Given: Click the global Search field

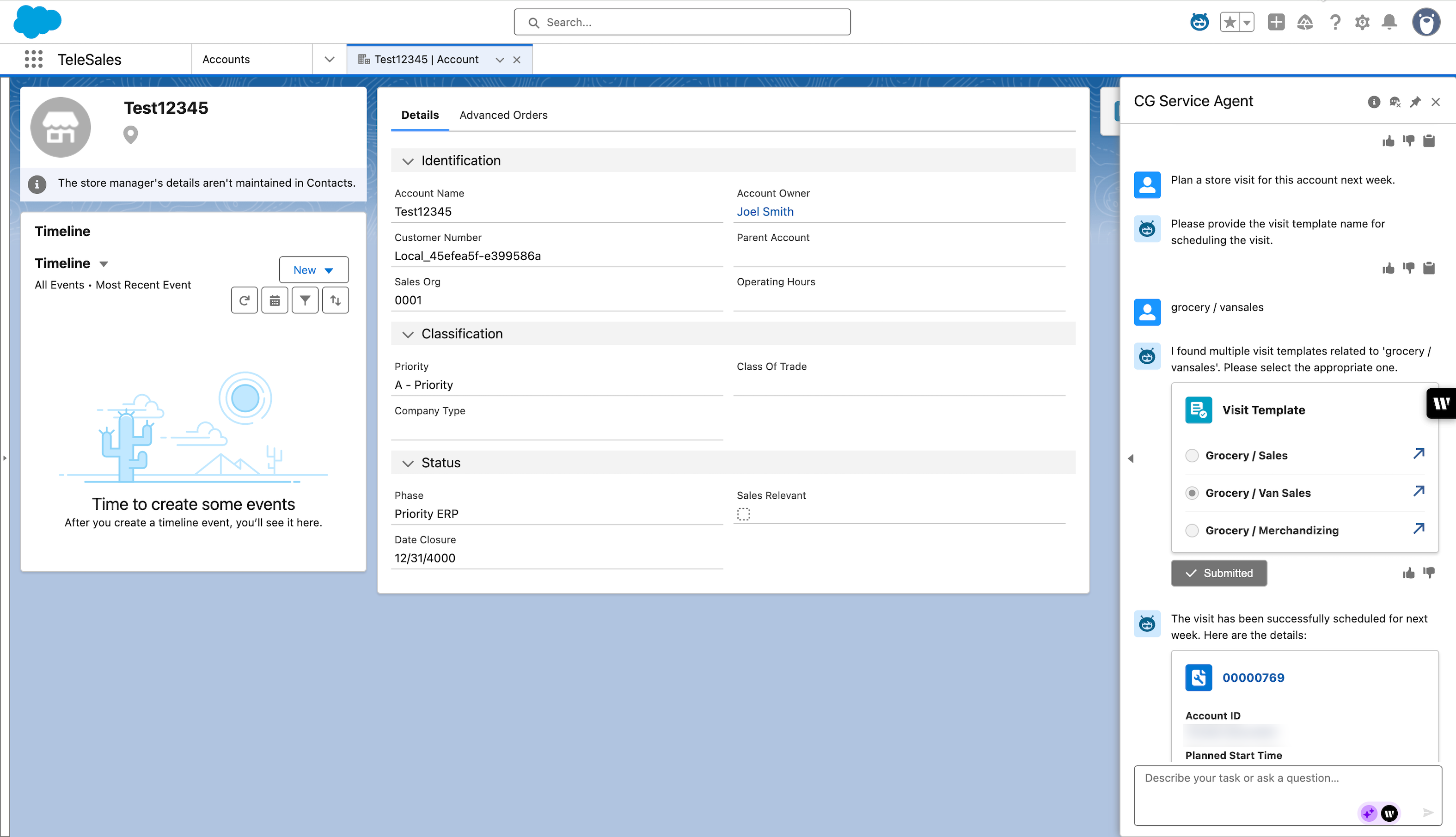Looking at the screenshot, I should click(x=682, y=23).
